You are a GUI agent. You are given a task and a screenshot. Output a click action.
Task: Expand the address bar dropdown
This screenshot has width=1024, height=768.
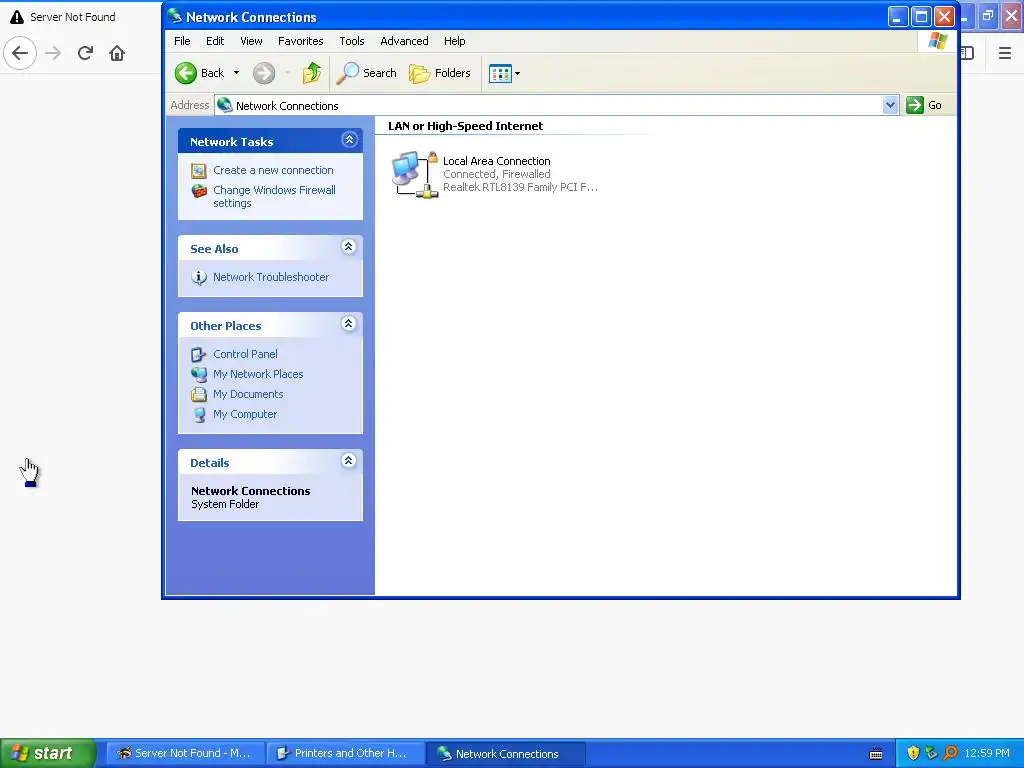pos(890,105)
